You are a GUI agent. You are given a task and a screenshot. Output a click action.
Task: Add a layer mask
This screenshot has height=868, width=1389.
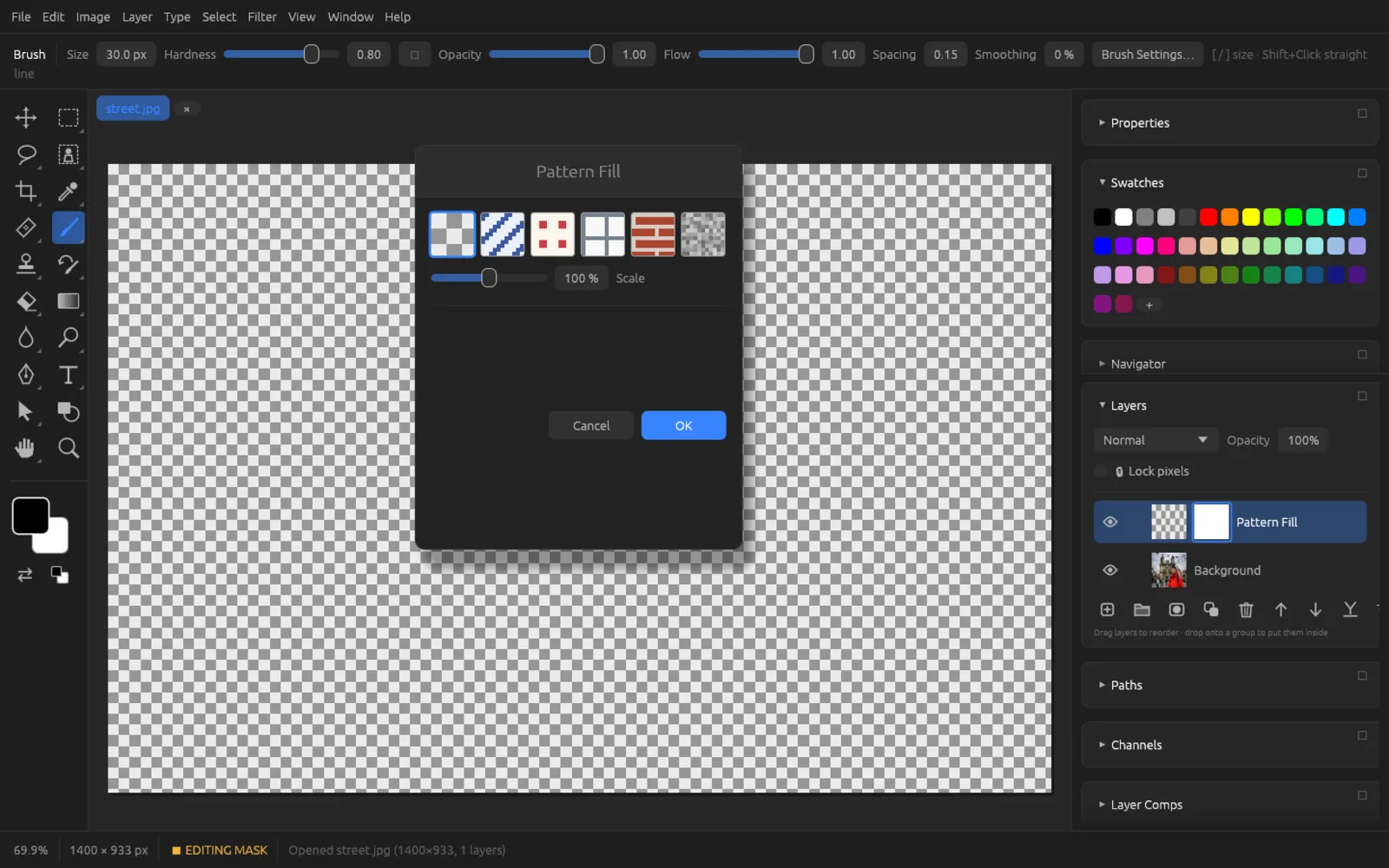coord(1176,609)
